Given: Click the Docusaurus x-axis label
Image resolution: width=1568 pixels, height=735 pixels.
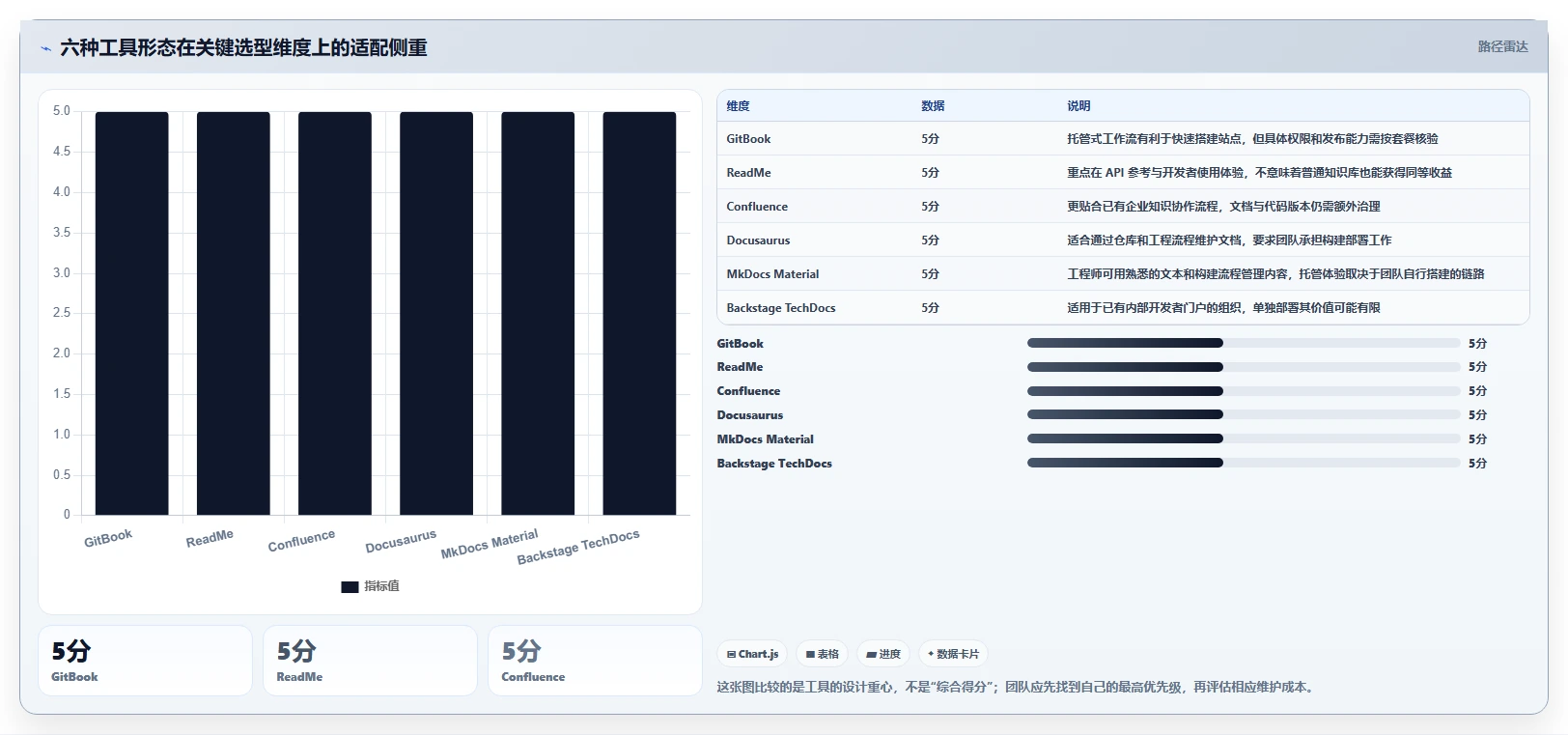Looking at the screenshot, I should pyautogui.click(x=401, y=541).
